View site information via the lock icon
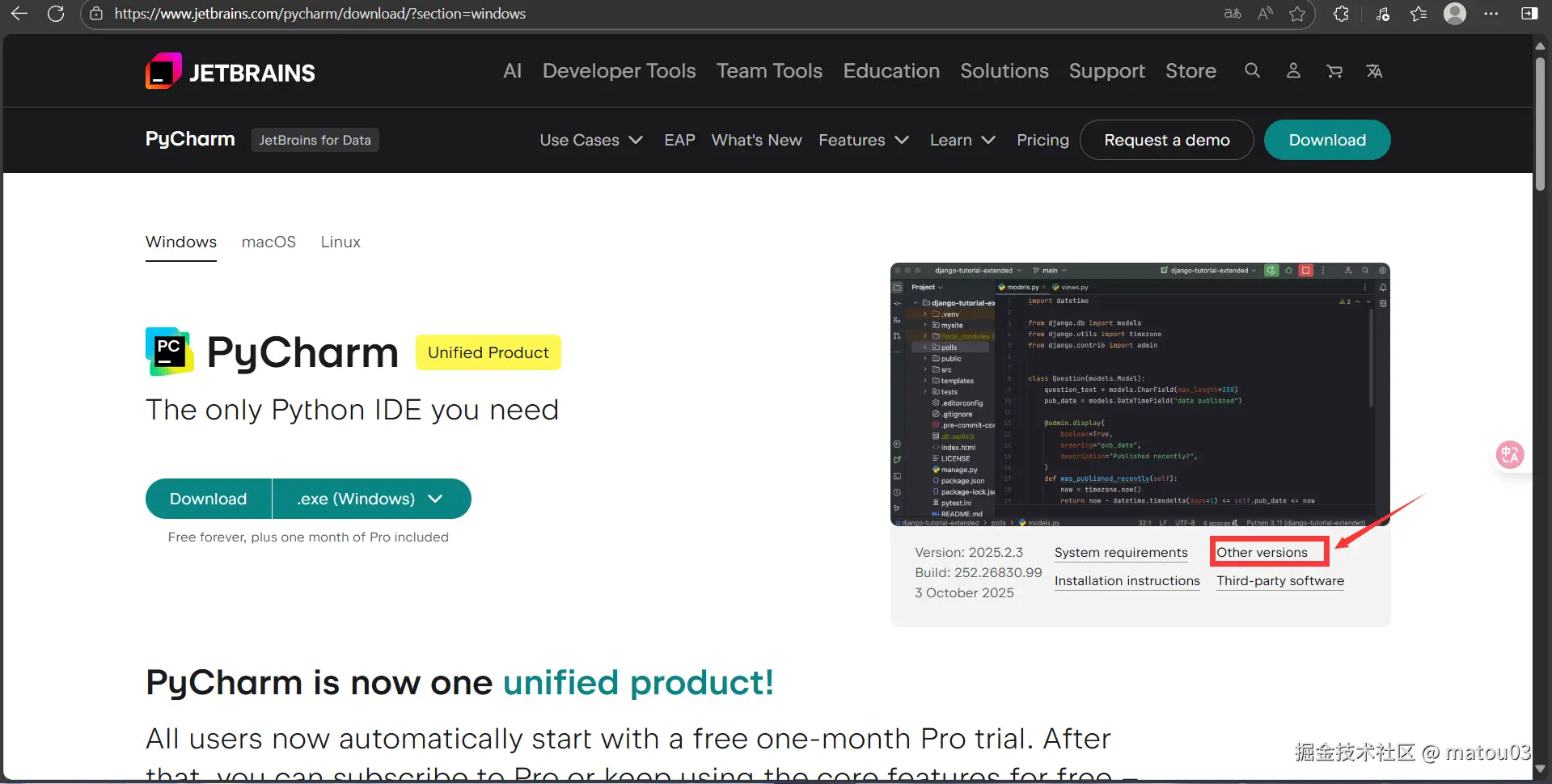Screen dimensions: 1552x784 click(96, 14)
